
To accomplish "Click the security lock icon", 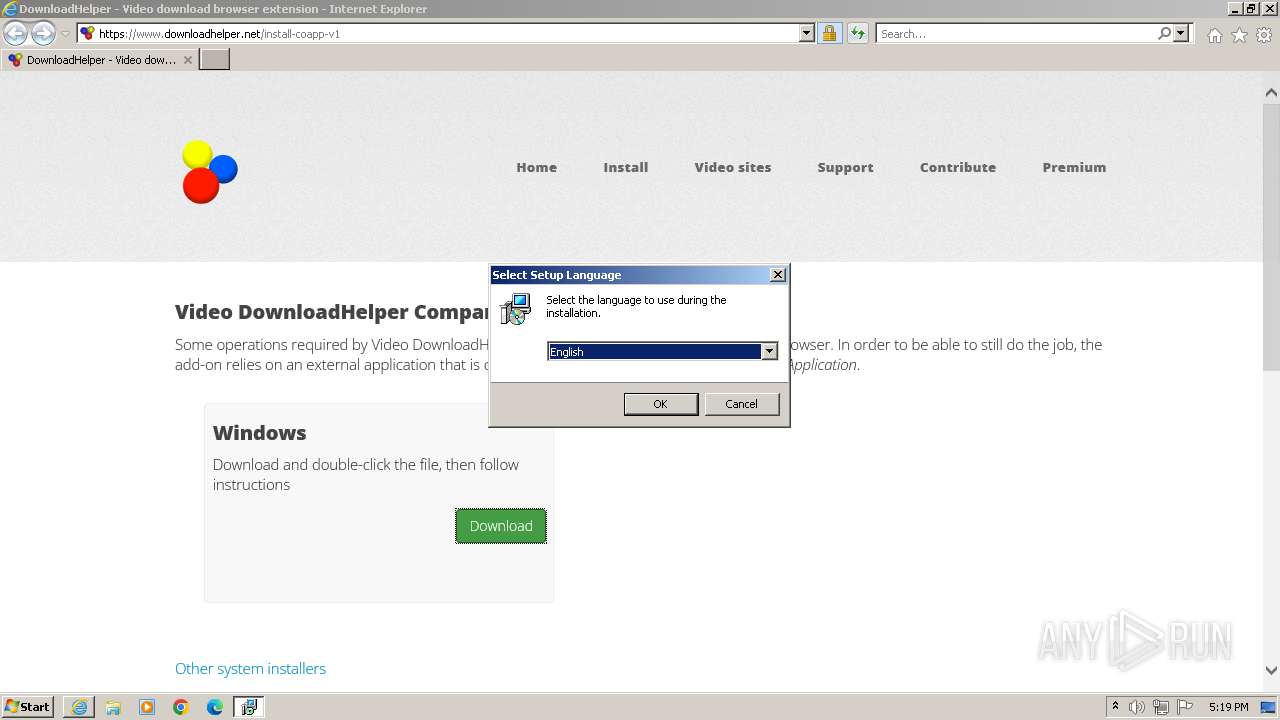I will pos(829,33).
